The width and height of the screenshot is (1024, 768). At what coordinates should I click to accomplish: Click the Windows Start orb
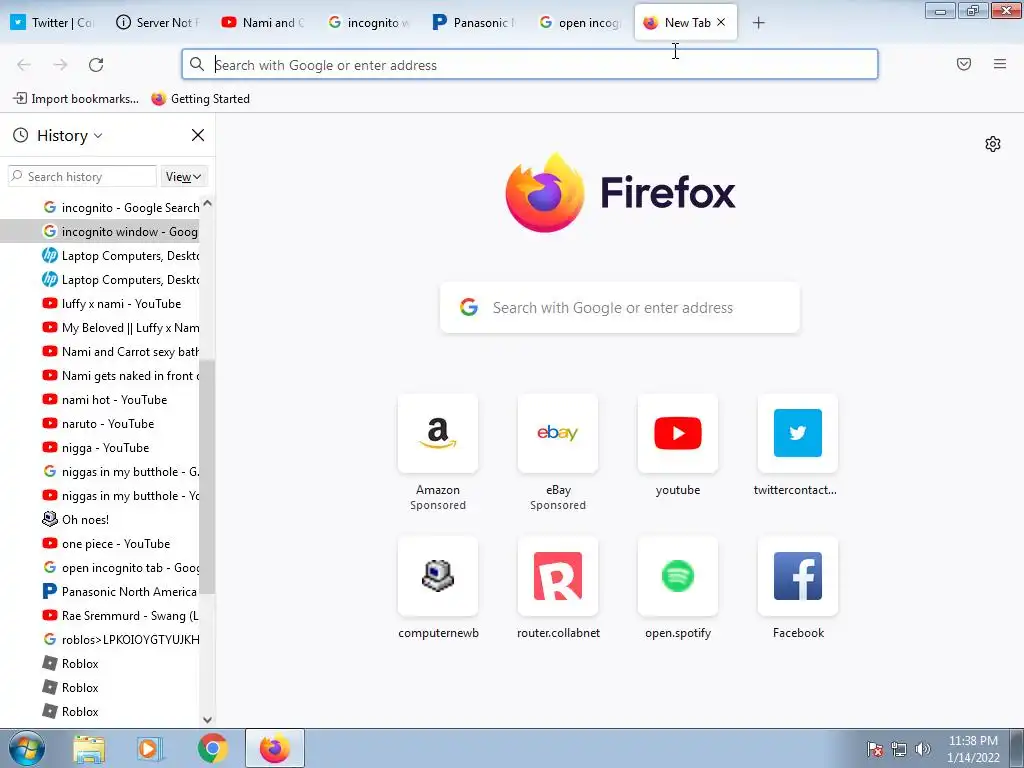tap(26, 748)
